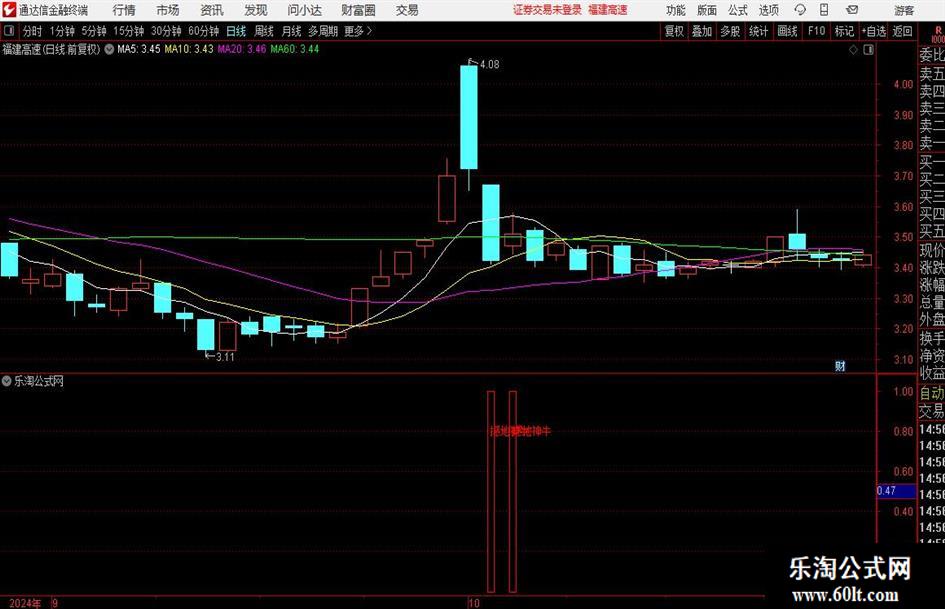Image resolution: width=945 pixels, height=609 pixels.
Task: Click the 游客 guest account label
Action: pos(904,10)
